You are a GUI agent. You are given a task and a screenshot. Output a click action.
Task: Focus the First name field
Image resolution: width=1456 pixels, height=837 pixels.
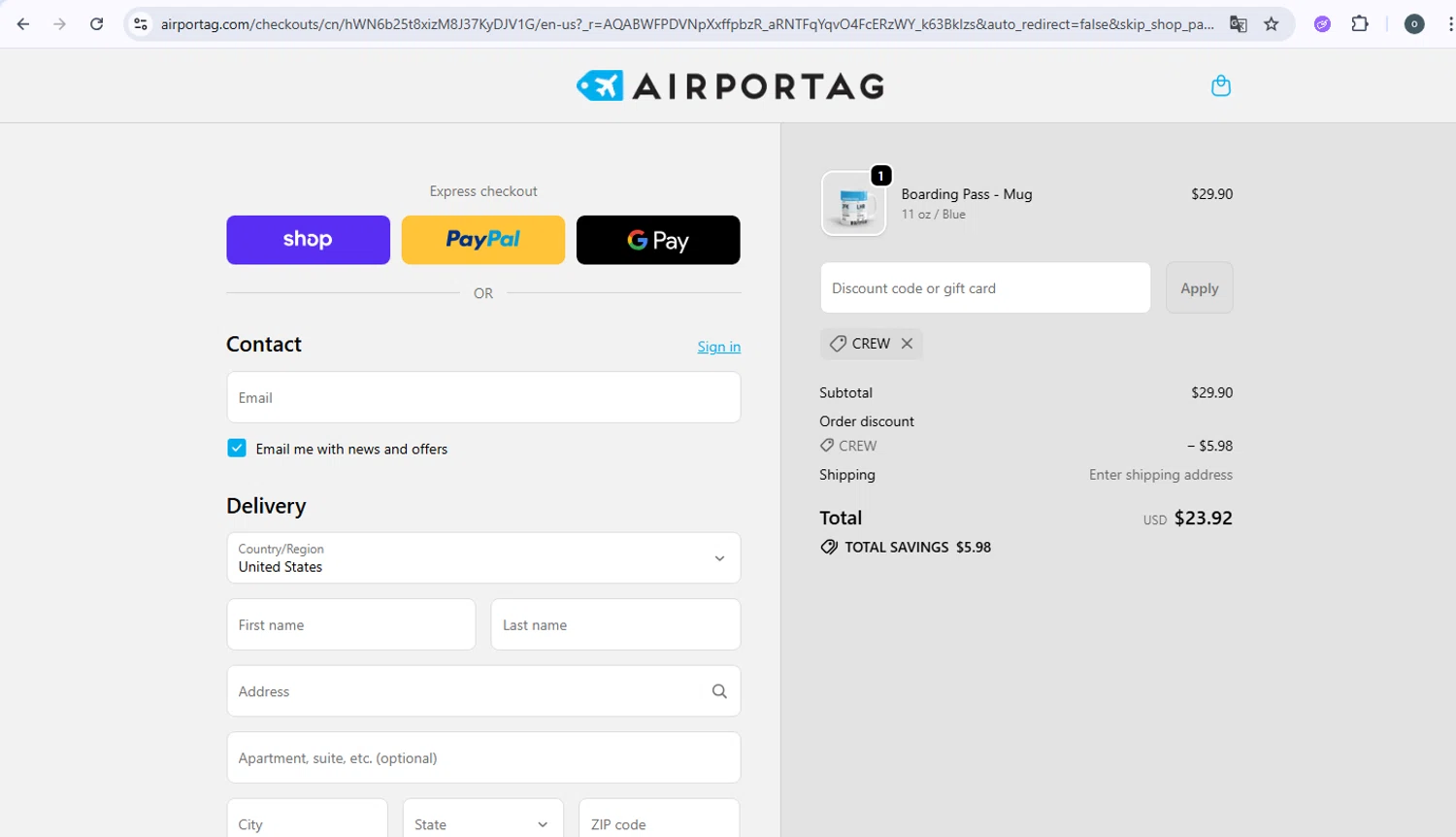[x=351, y=624]
